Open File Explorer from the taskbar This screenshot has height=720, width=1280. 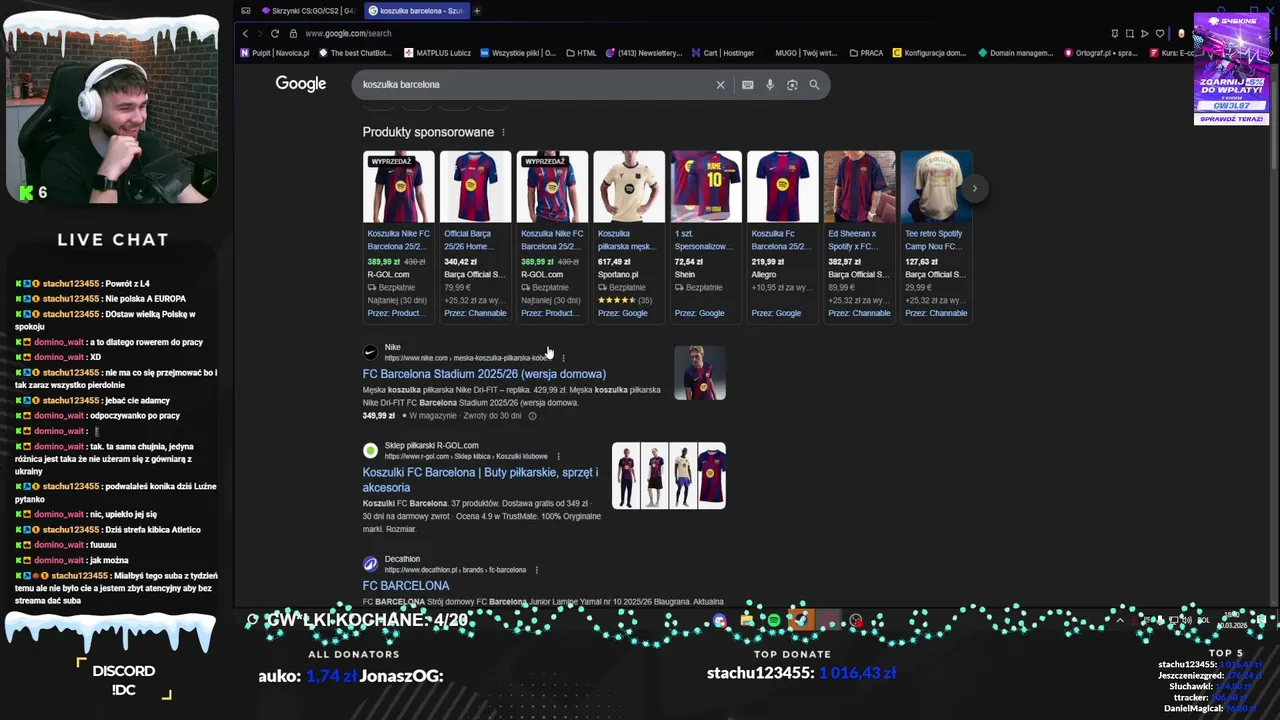(x=747, y=621)
